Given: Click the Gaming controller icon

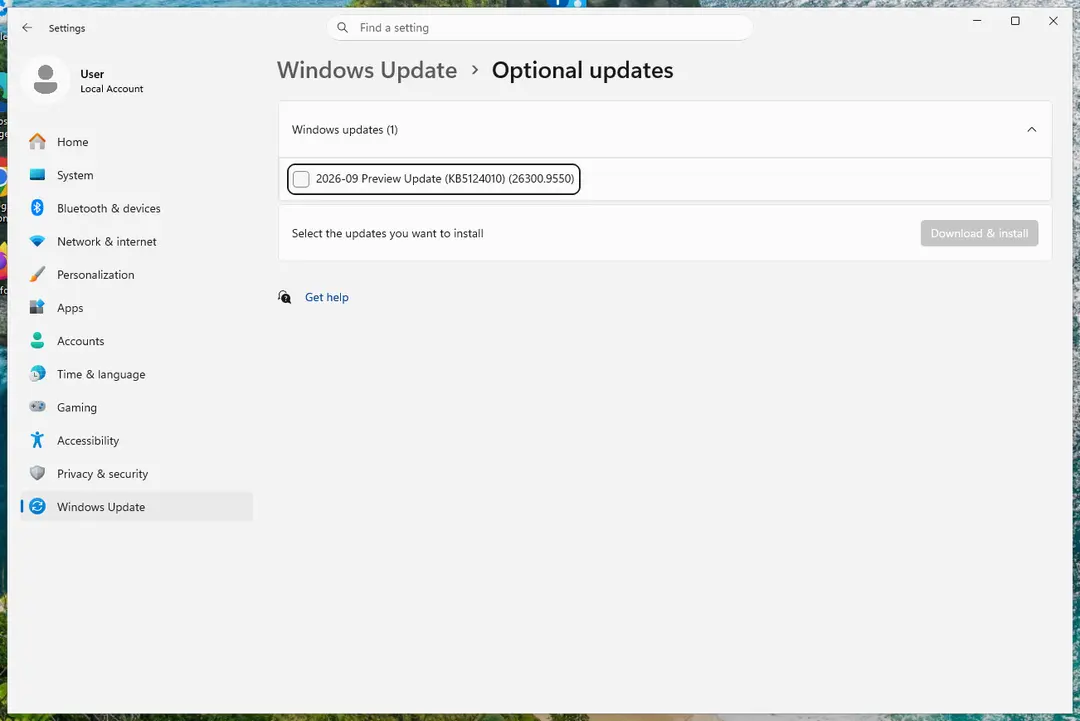Looking at the screenshot, I should [x=37, y=406].
